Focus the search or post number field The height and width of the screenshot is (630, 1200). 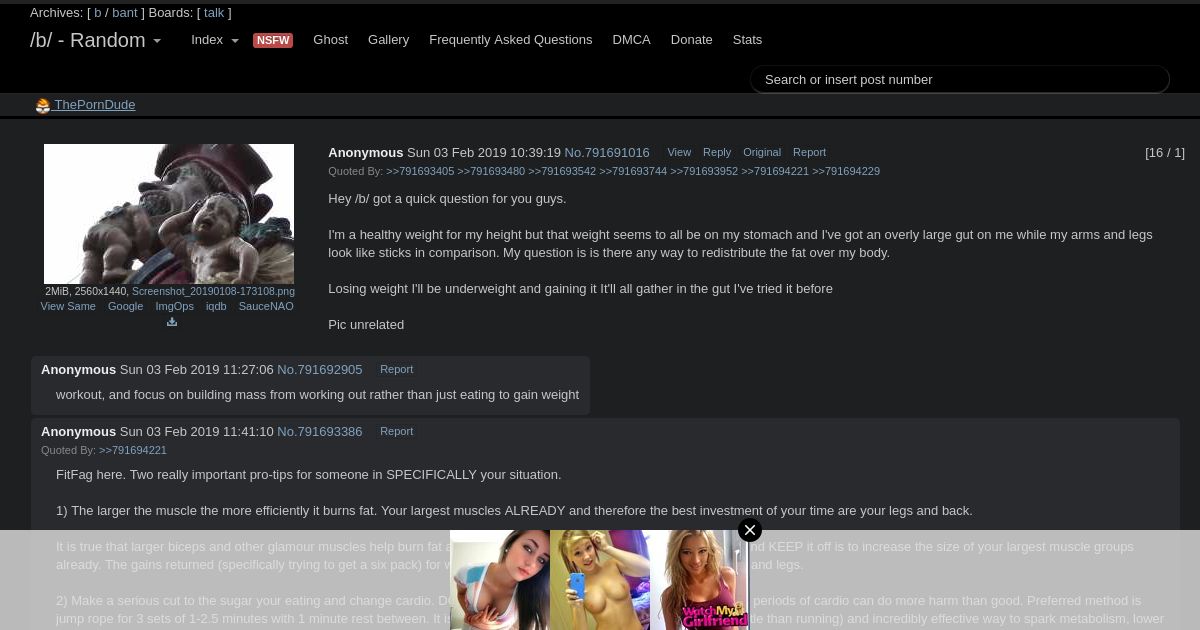pyautogui.click(x=960, y=79)
